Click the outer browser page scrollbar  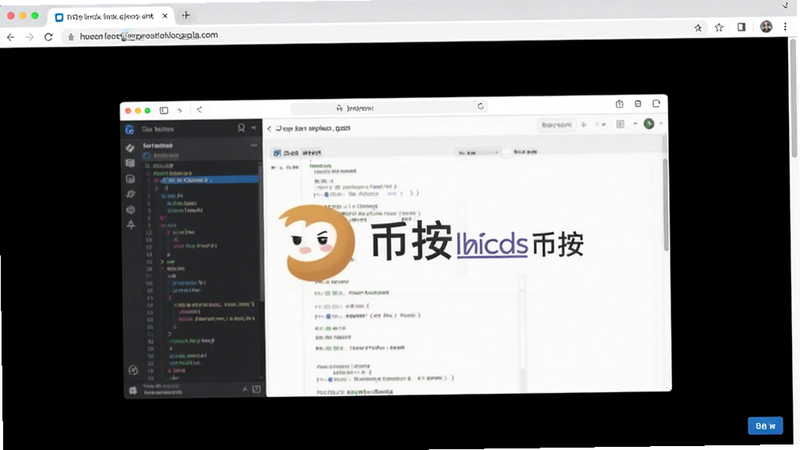click(x=793, y=99)
